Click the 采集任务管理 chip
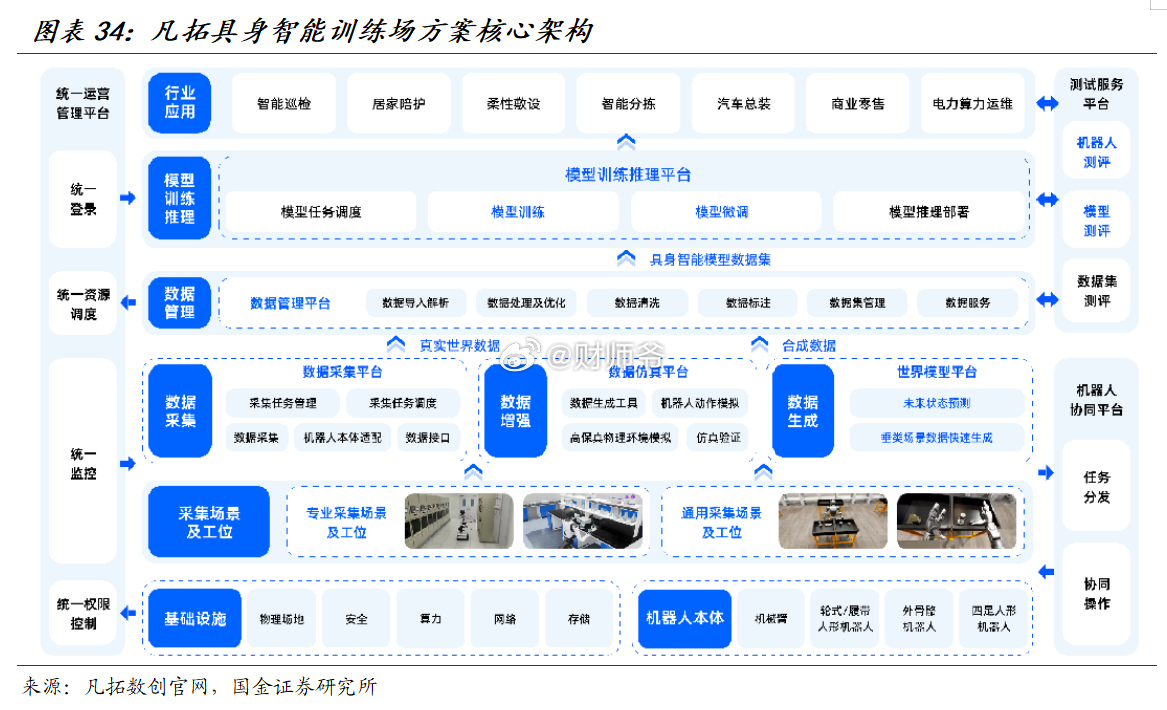 coord(283,403)
